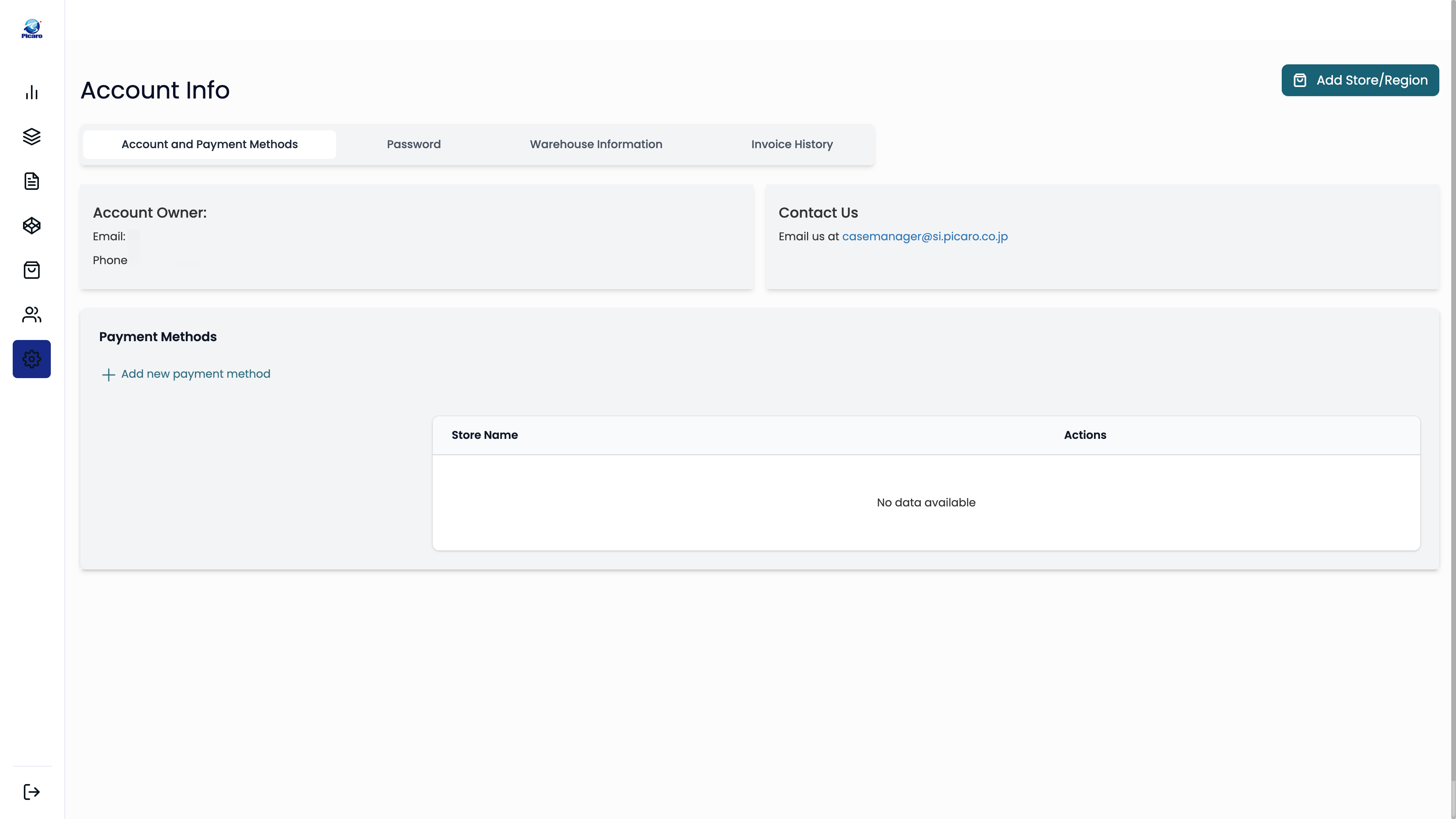Click the Actions column header
Viewport: 1456px width, 819px height.
pos(1084,435)
